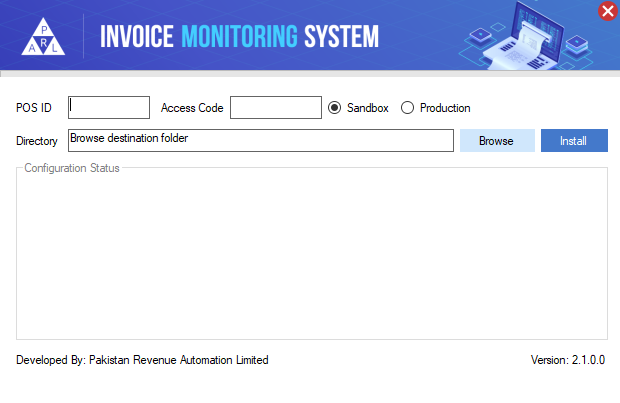The image size is (620, 403).
Task: Focus the Access Code text box
Action: coord(276,107)
